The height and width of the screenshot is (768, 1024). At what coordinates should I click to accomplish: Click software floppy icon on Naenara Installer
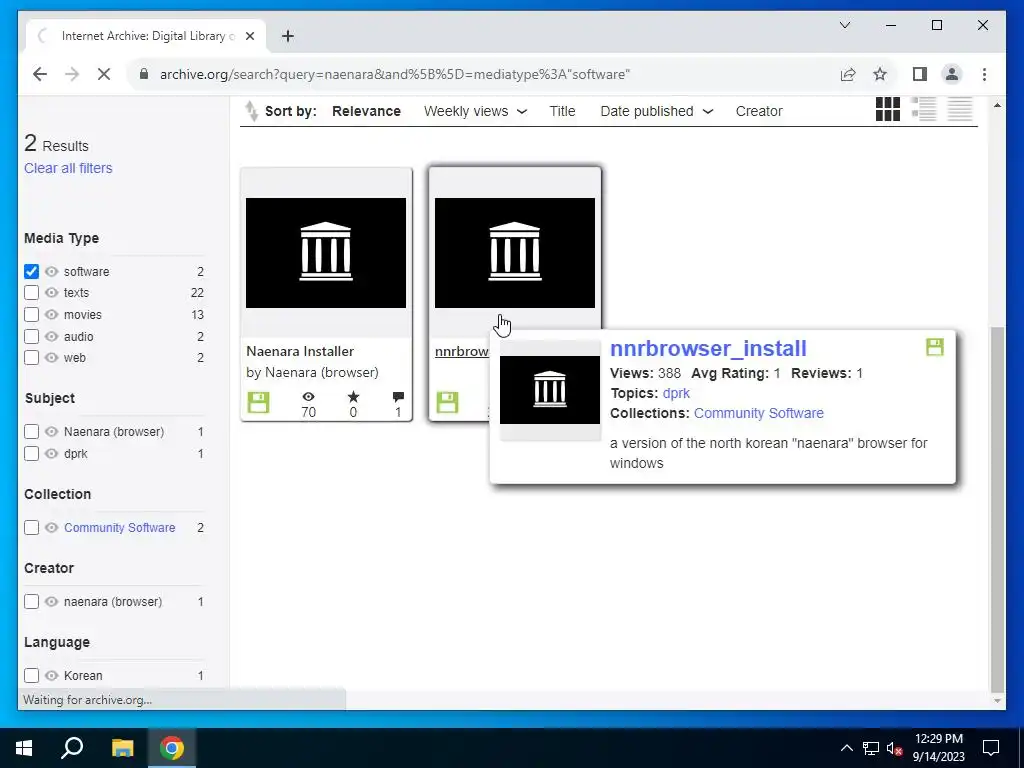click(259, 402)
